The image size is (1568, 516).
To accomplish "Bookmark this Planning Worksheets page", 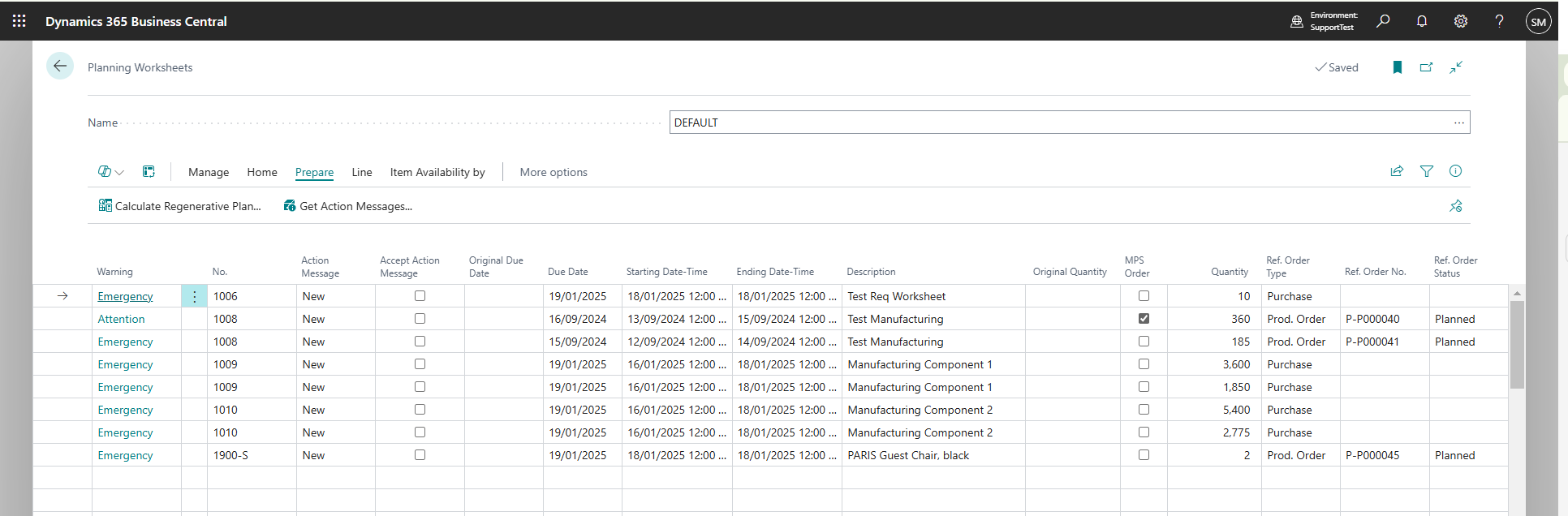I will tap(1398, 67).
